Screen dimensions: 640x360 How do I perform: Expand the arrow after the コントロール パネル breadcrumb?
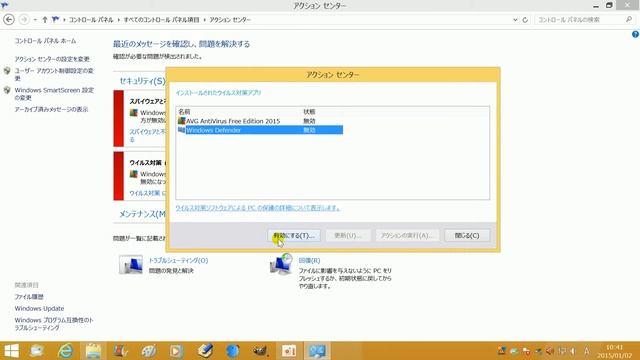click(119, 20)
